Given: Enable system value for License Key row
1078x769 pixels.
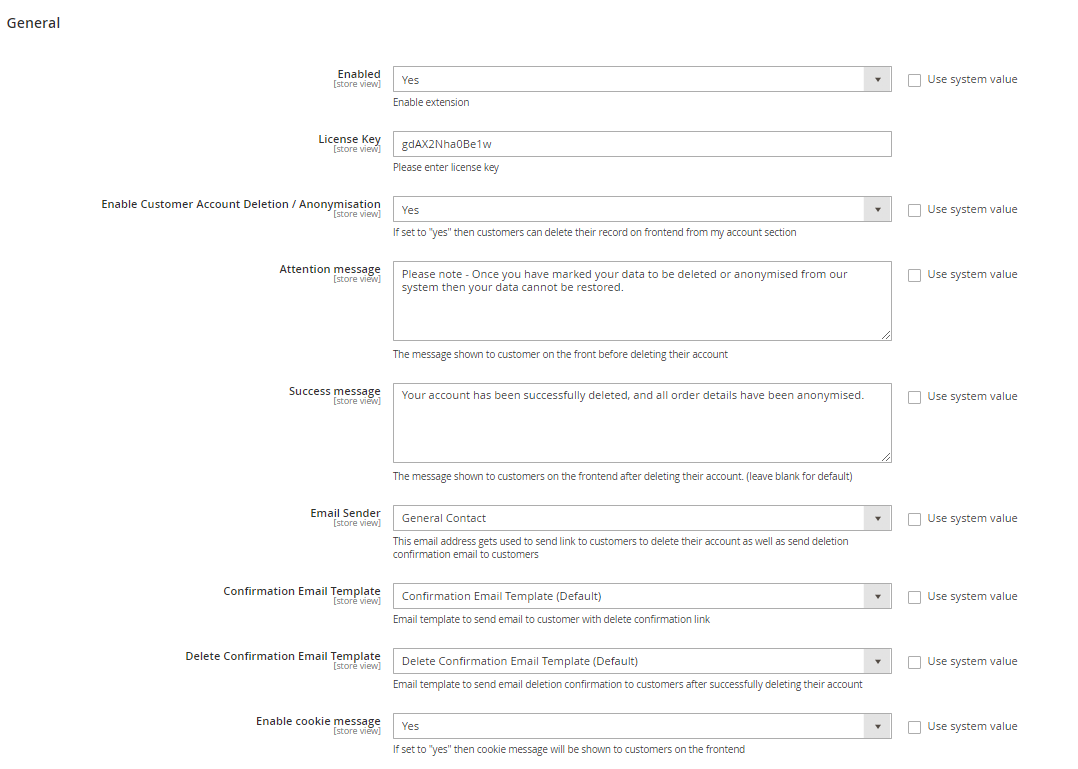Looking at the screenshot, I should tap(914, 144).
